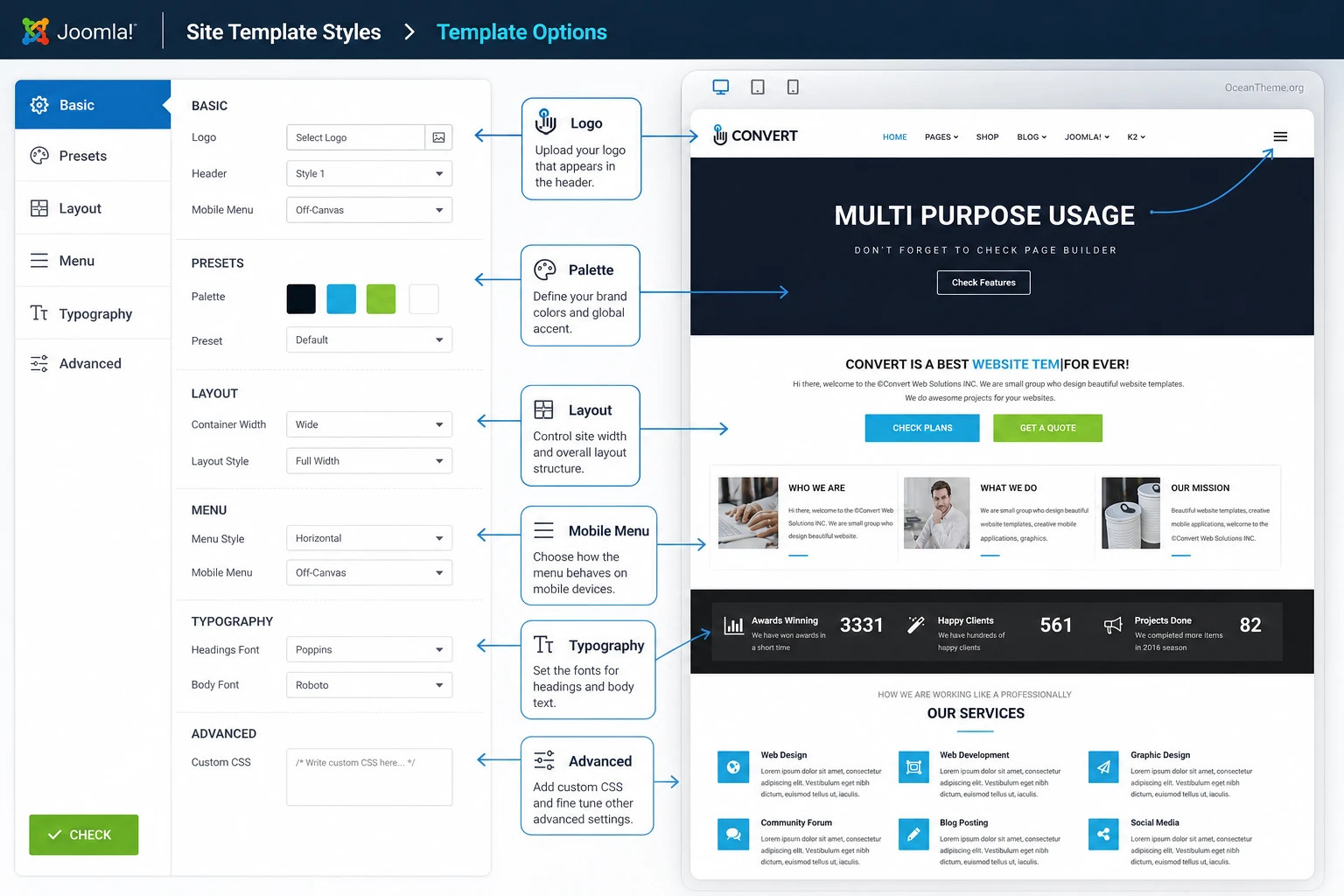The width and height of the screenshot is (1344, 896).
Task: Open the Advanced sidebar tab
Action: (93, 363)
